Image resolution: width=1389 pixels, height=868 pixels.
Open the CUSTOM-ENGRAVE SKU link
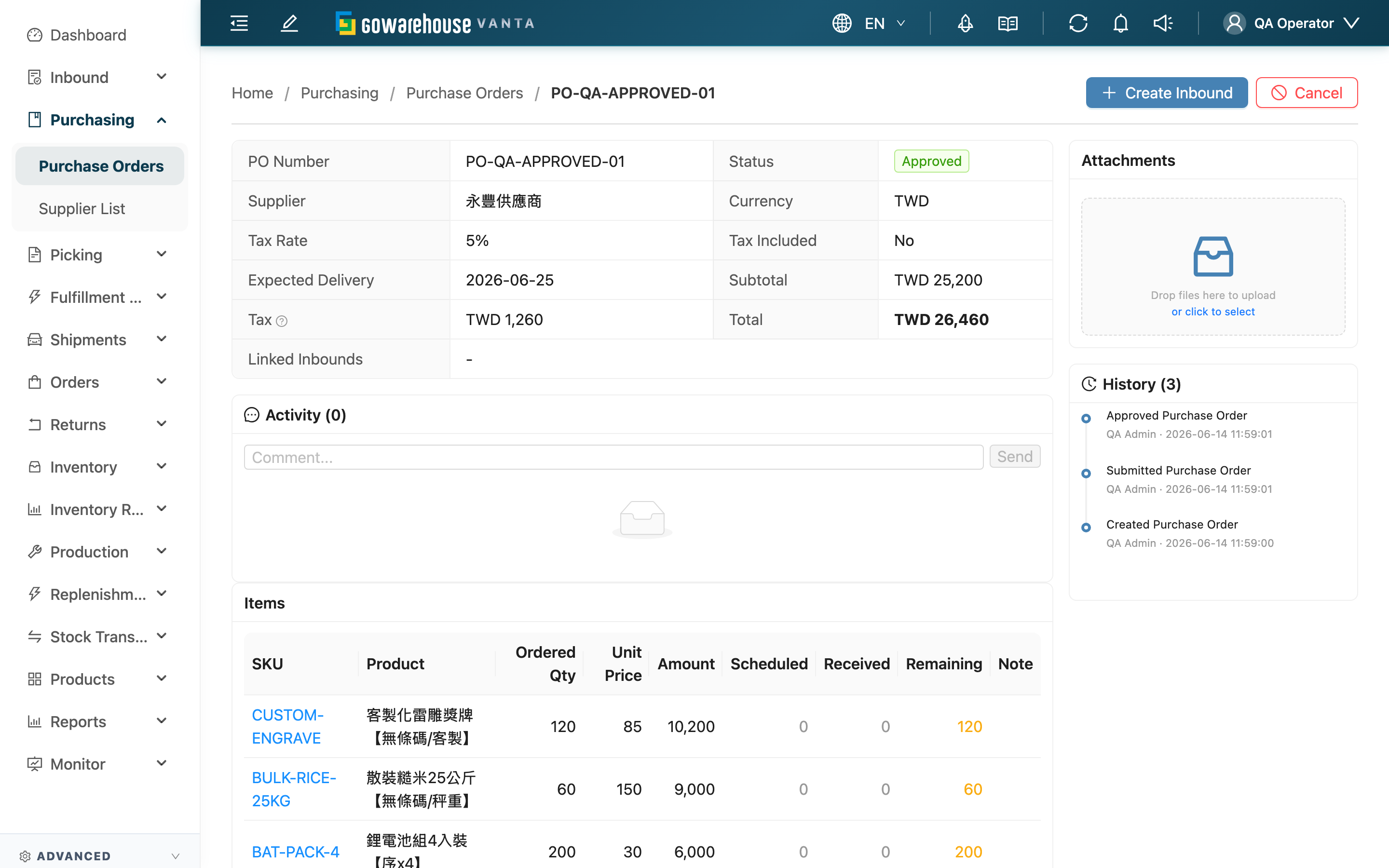pyautogui.click(x=288, y=726)
